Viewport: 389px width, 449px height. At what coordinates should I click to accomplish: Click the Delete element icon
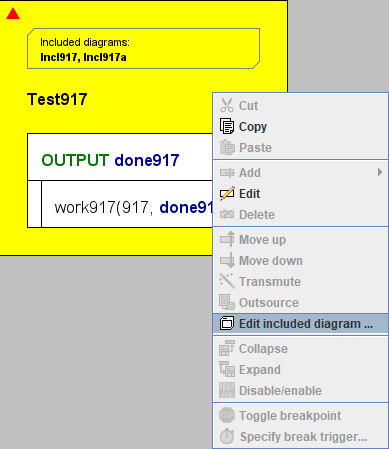click(x=227, y=214)
